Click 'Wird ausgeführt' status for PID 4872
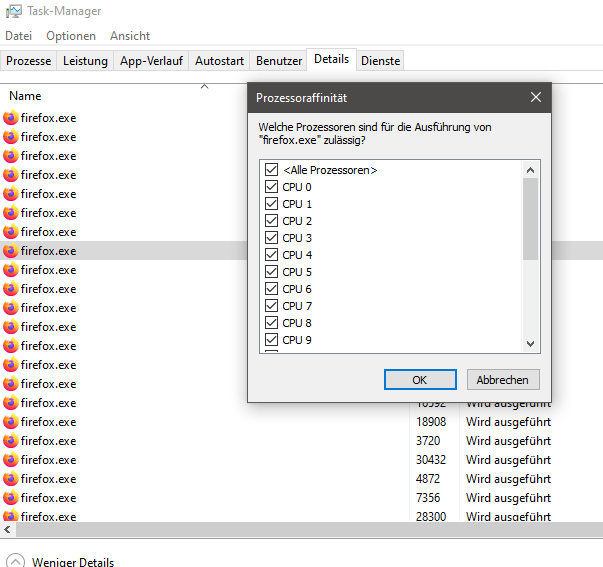This screenshot has width=603, height=567. tap(508, 479)
